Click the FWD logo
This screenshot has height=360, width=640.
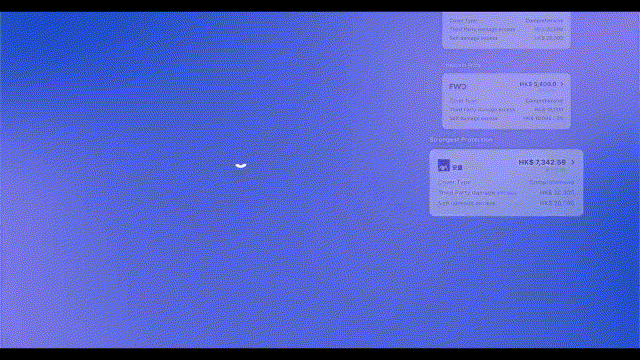[458, 87]
